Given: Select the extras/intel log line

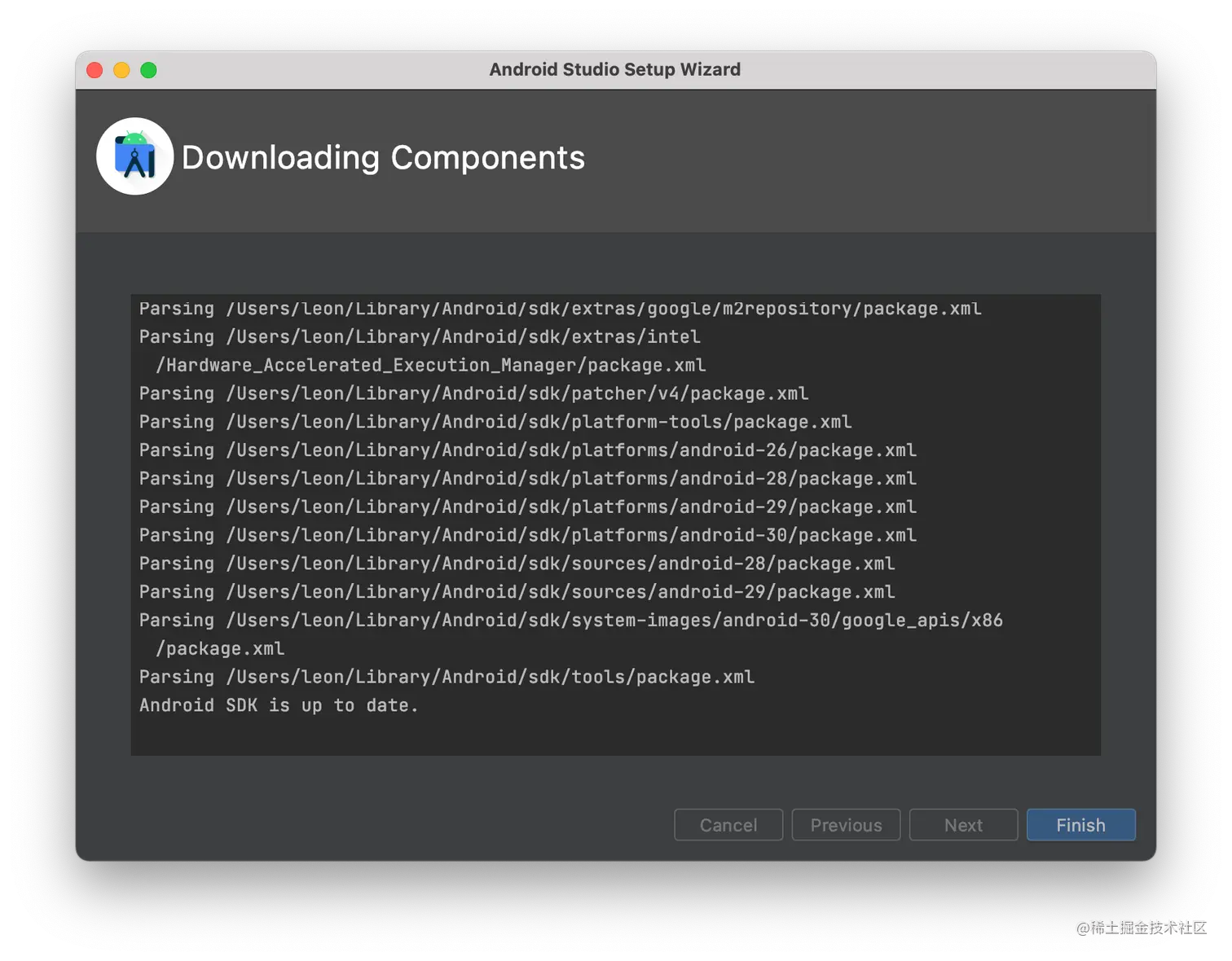Looking at the screenshot, I should click(420, 337).
